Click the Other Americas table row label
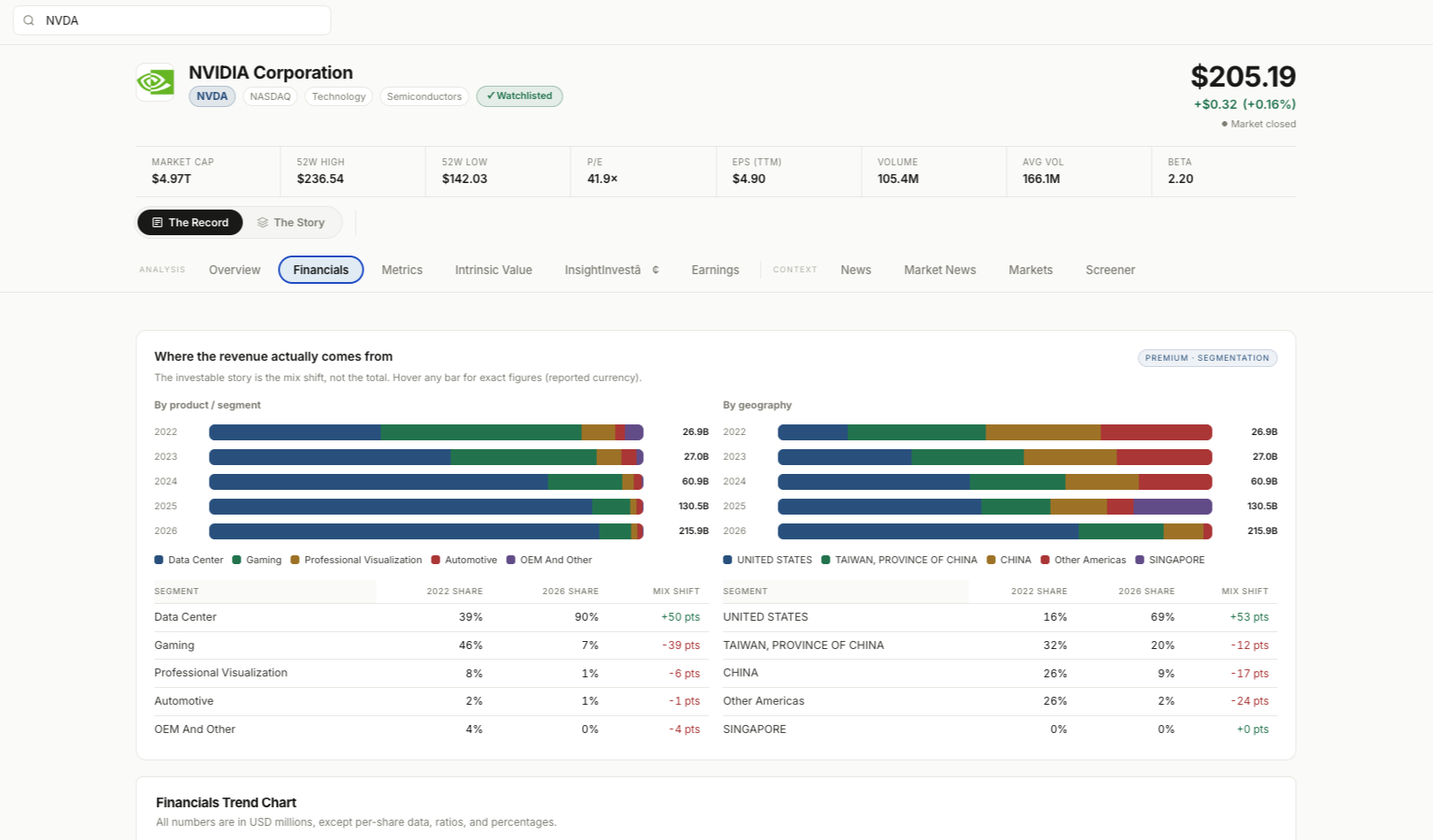Viewport: 1433px width, 840px height. click(x=764, y=701)
